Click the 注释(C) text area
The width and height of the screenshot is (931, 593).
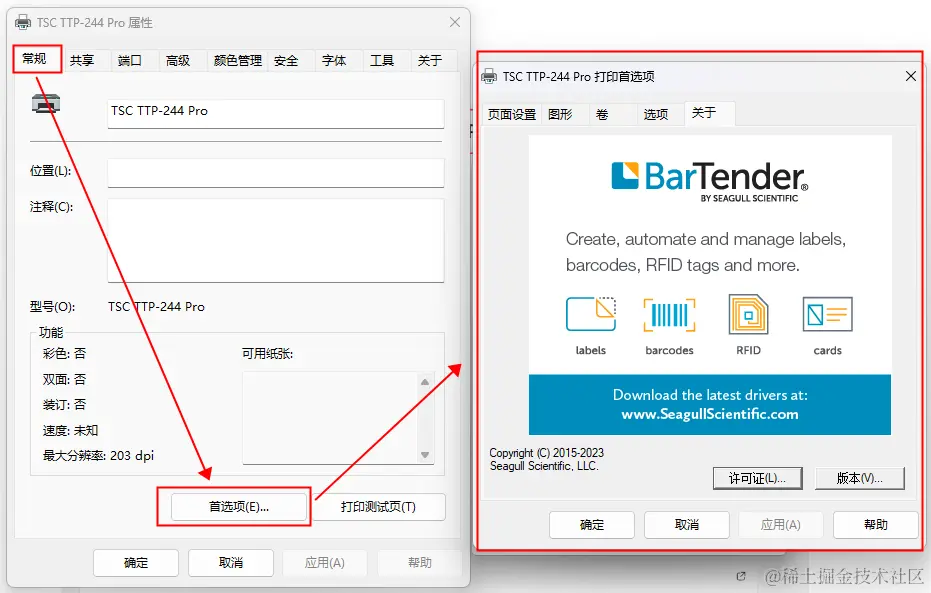click(x=276, y=240)
